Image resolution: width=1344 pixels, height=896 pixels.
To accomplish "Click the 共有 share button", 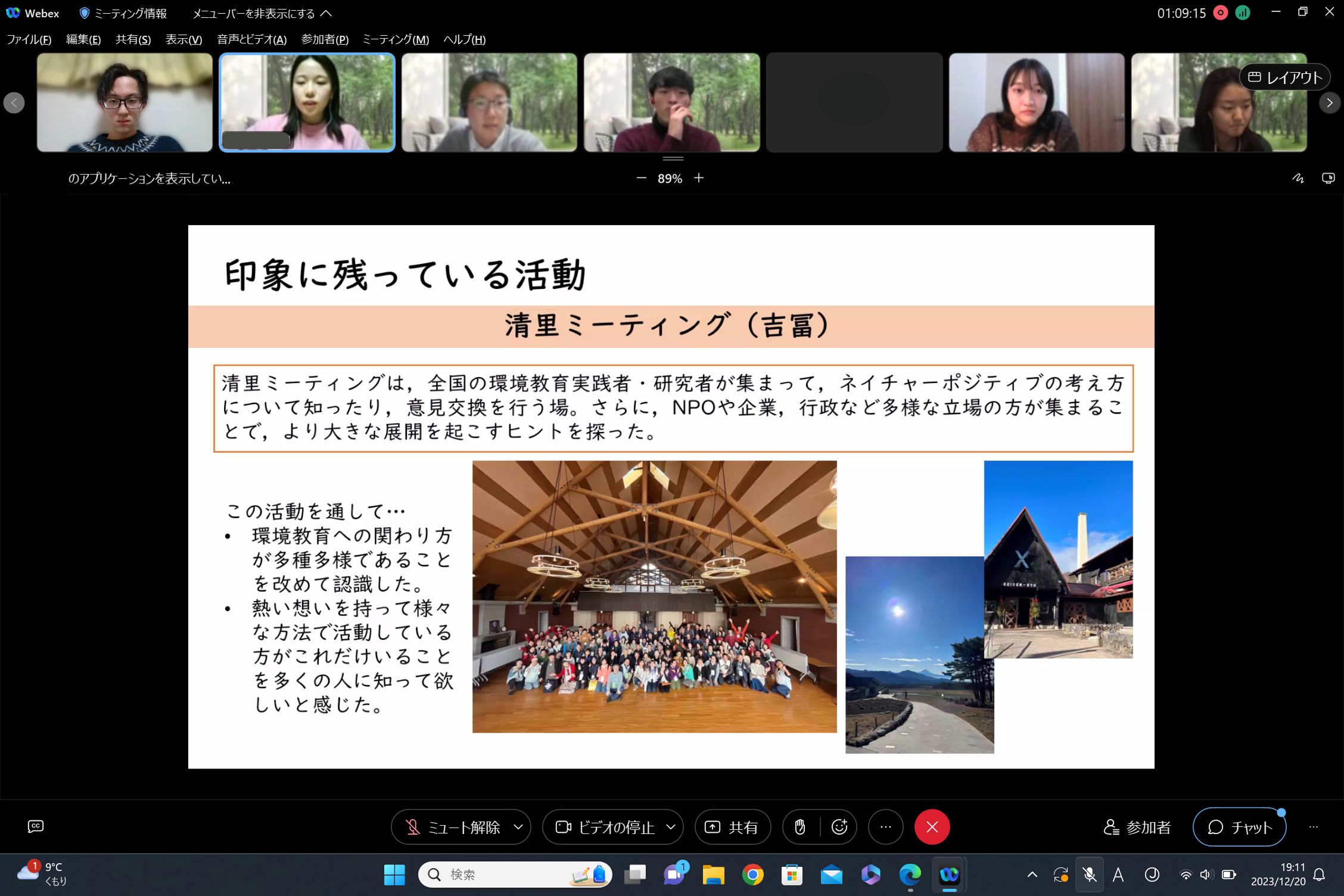I will [732, 827].
